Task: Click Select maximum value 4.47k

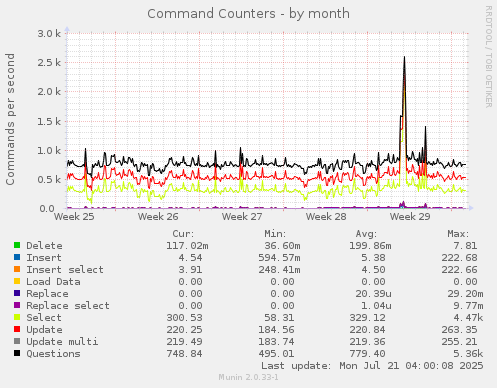Action: (468, 318)
